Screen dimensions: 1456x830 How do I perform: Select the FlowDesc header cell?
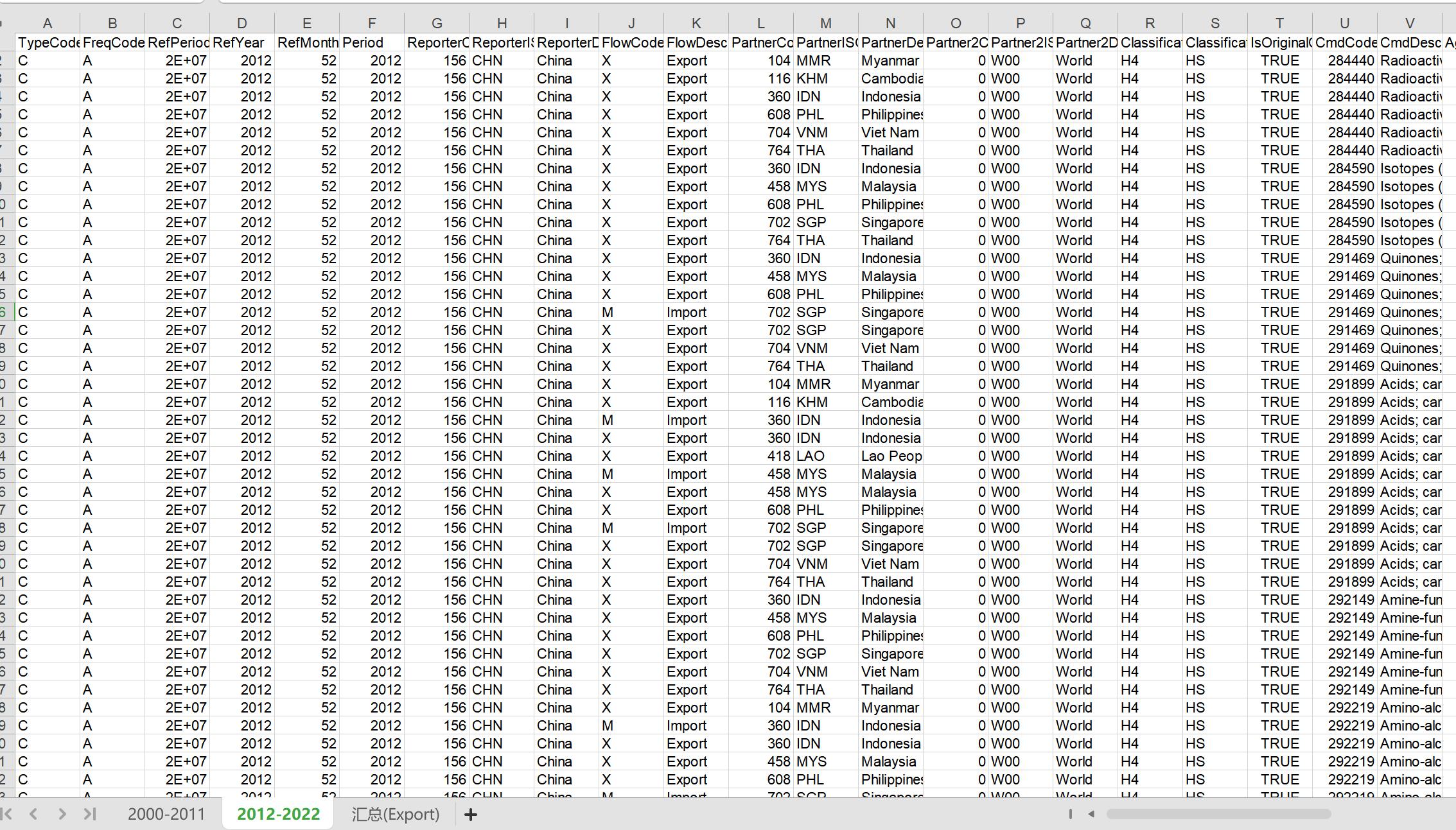point(696,42)
